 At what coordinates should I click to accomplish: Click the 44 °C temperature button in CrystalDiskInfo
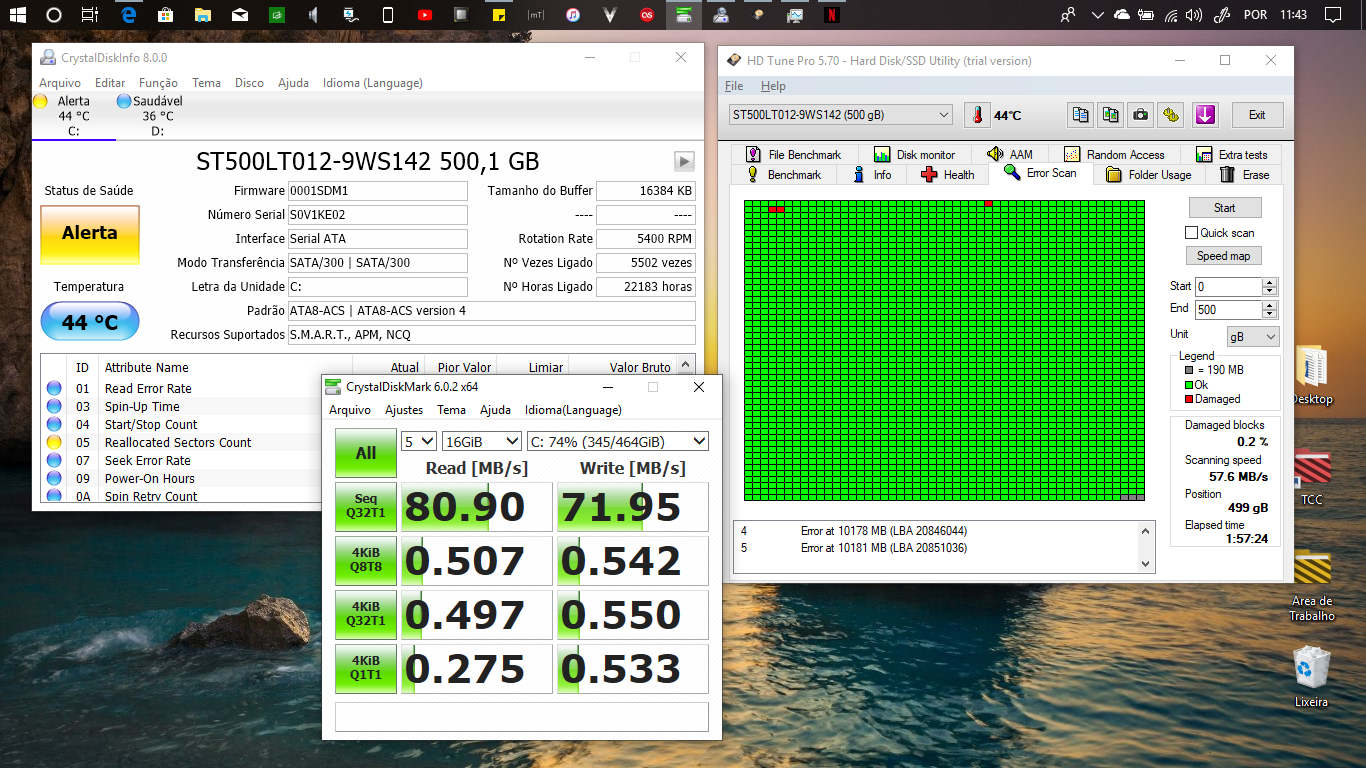pos(90,322)
